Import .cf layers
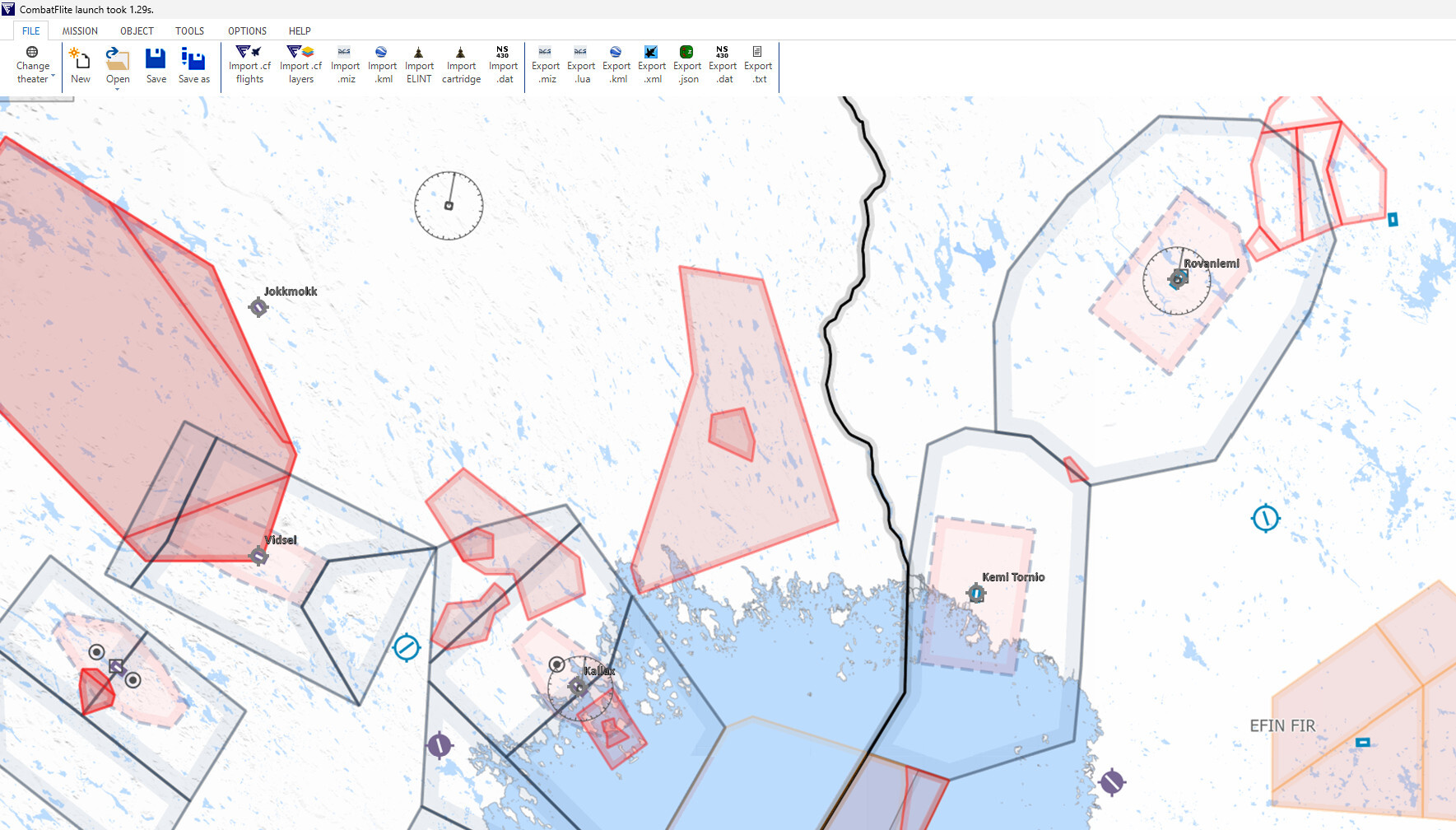Viewport: 1456px width, 830px height. pyautogui.click(x=300, y=65)
